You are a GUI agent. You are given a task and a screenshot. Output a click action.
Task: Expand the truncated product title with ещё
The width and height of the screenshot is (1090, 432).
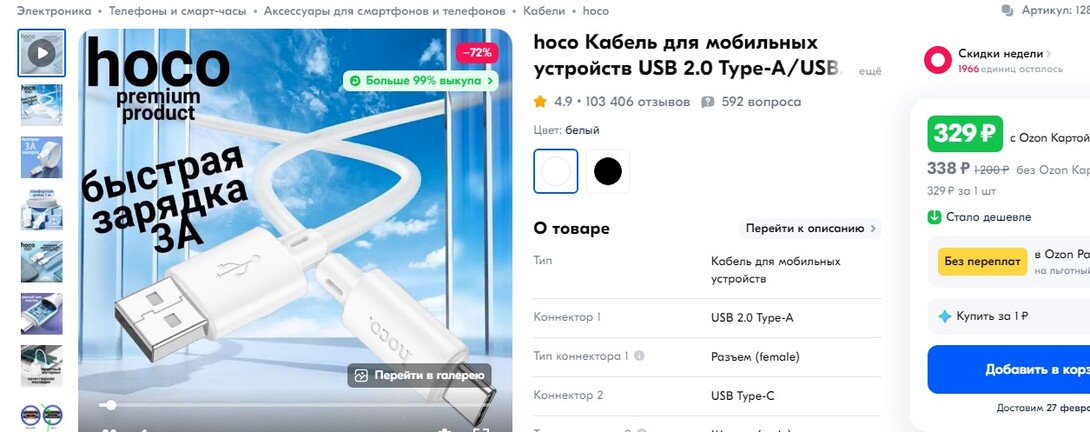pyautogui.click(x=870, y=71)
